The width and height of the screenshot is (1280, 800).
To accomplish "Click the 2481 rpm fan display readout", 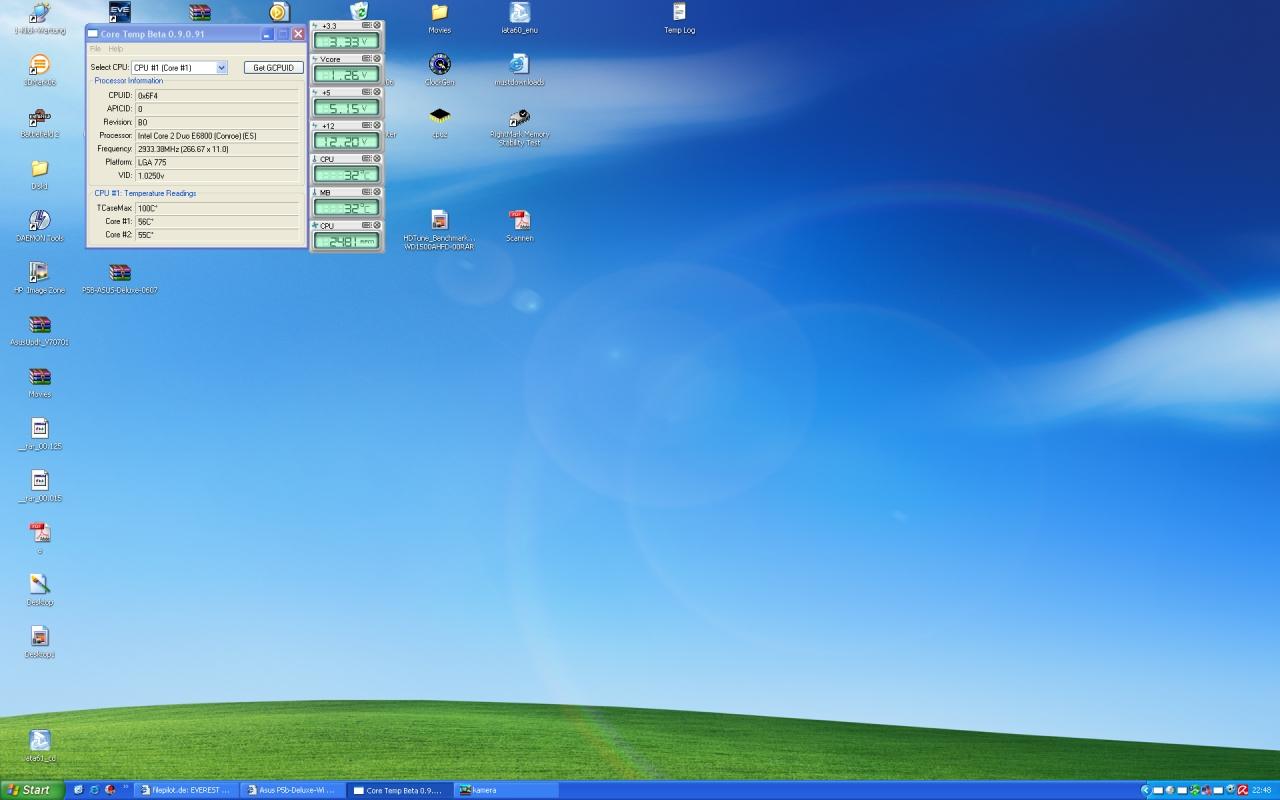I will pyautogui.click(x=347, y=241).
